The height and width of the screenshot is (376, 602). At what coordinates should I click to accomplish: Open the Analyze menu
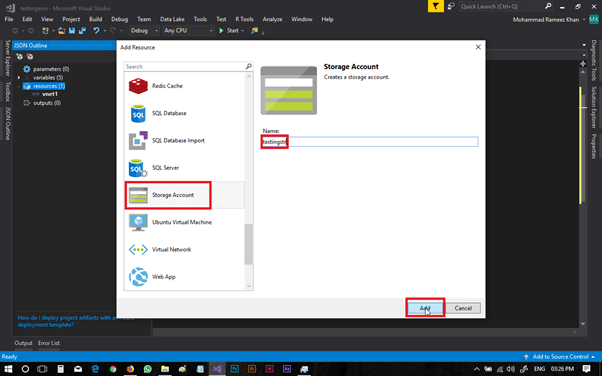pyautogui.click(x=272, y=19)
